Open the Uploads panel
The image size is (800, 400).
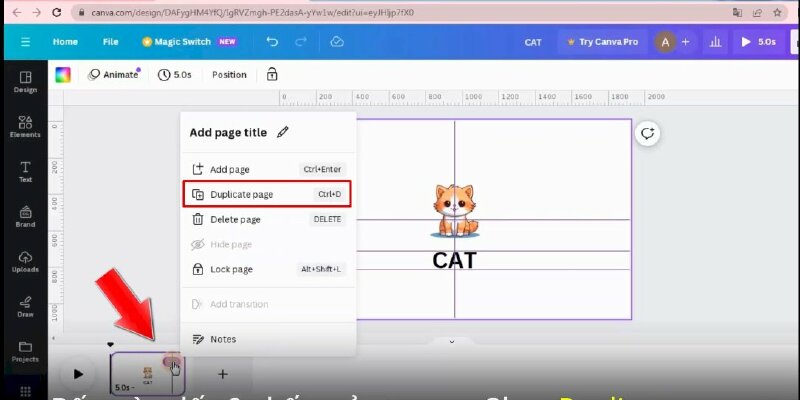(x=25, y=261)
